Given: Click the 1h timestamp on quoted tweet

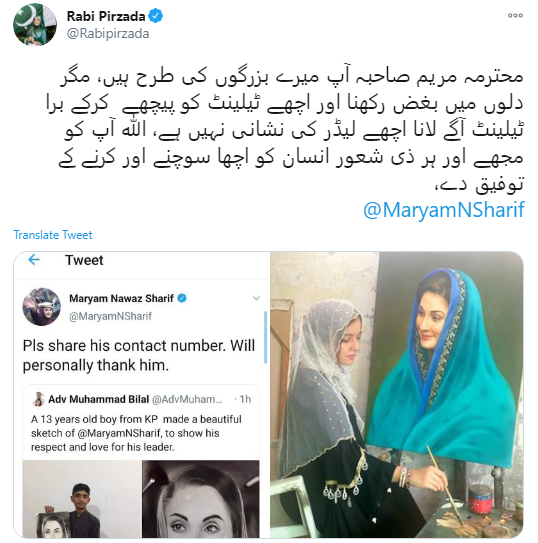Looking at the screenshot, I should [245, 399].
